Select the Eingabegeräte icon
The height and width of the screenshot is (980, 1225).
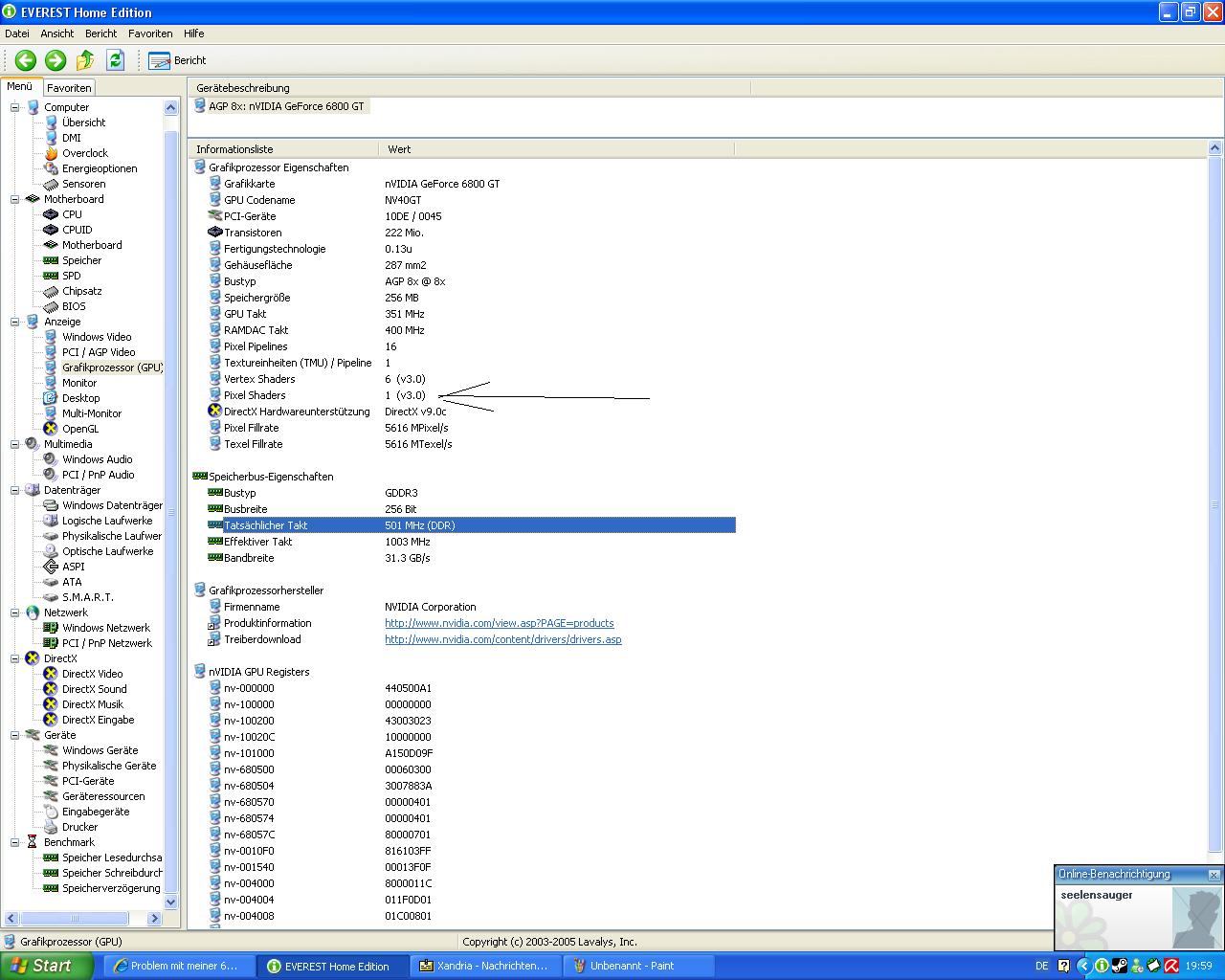[x=52, y=812]
